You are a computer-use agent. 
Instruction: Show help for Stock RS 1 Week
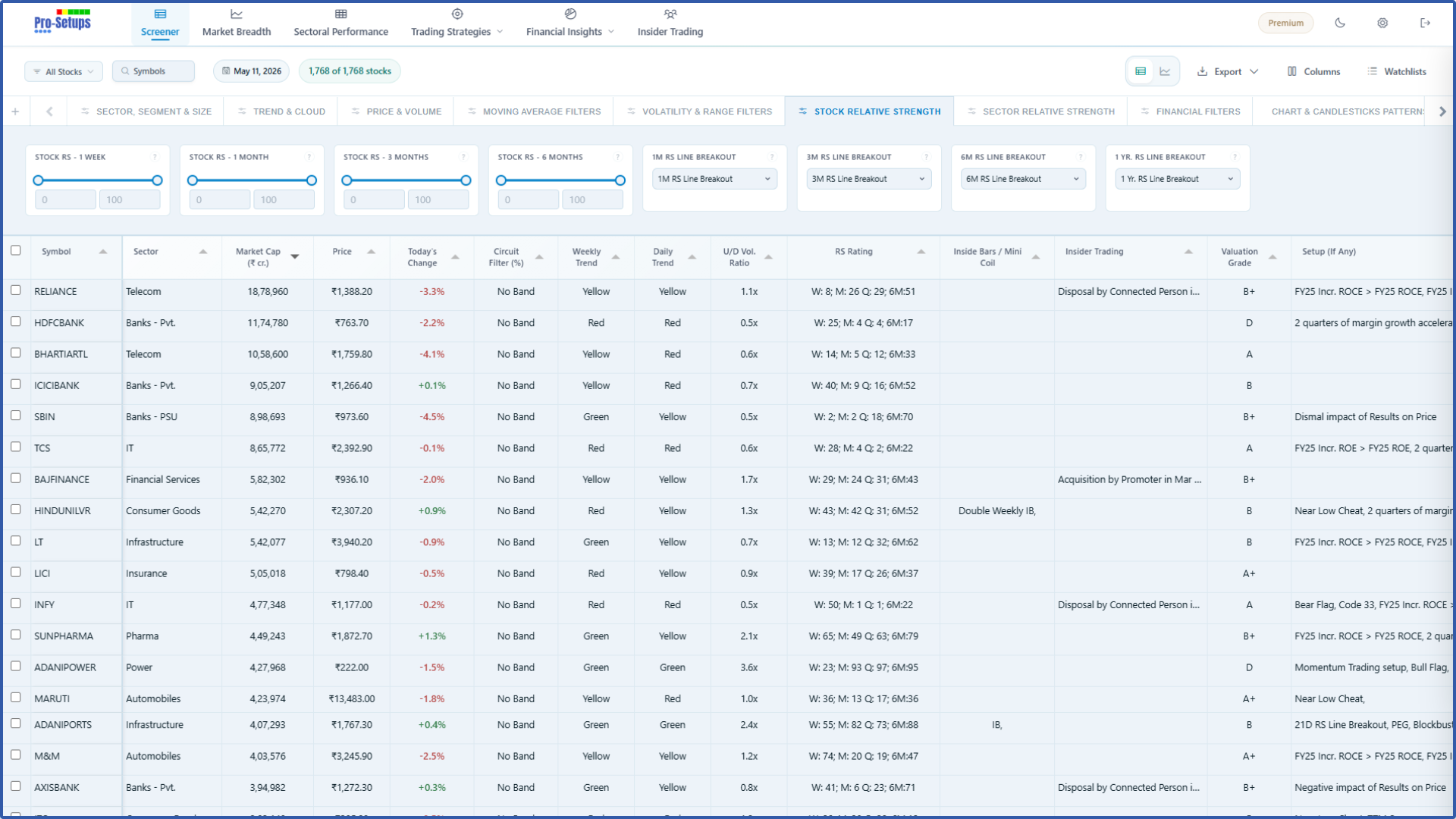pyautogui.click(x=155, y=157)
